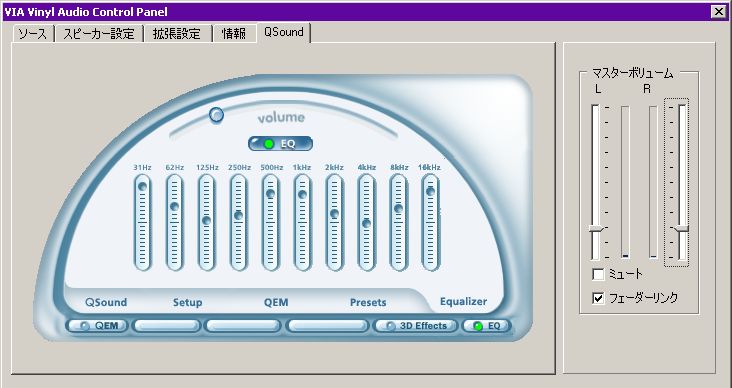Select the Equalizer section

tap(464, 302)
